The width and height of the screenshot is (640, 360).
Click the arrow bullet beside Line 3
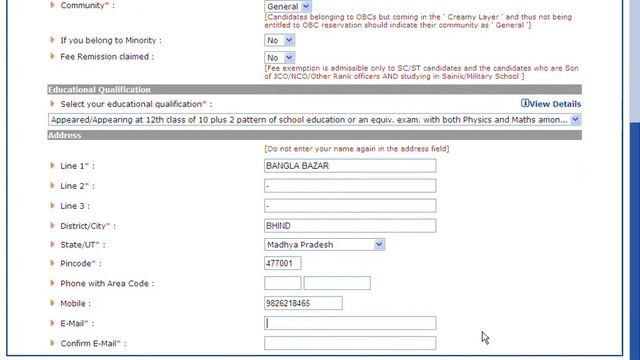[x=52, y=205]
